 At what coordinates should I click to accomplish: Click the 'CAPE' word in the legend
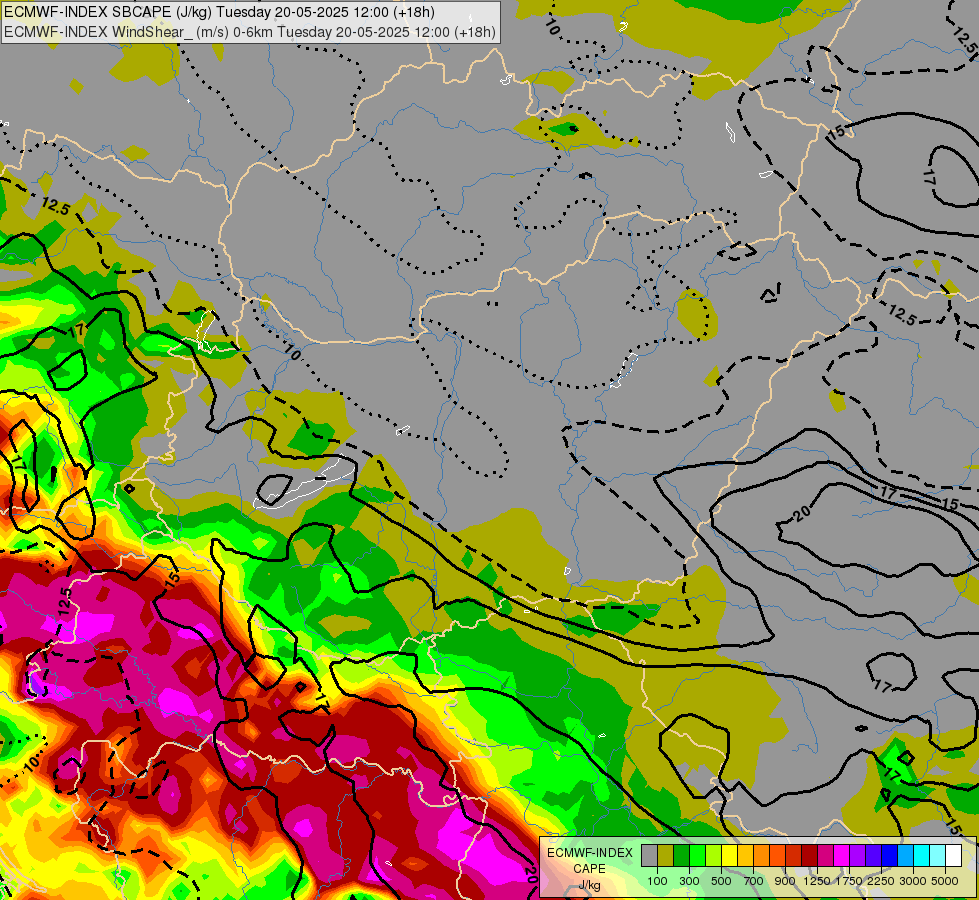point(589,869)
